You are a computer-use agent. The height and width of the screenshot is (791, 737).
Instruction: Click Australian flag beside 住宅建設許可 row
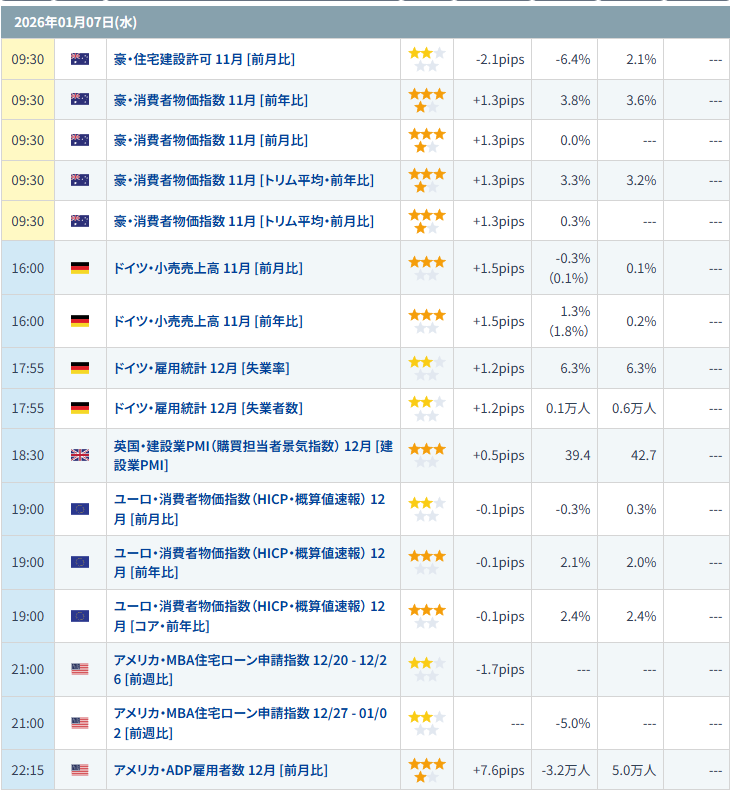(x=80, y=59)
